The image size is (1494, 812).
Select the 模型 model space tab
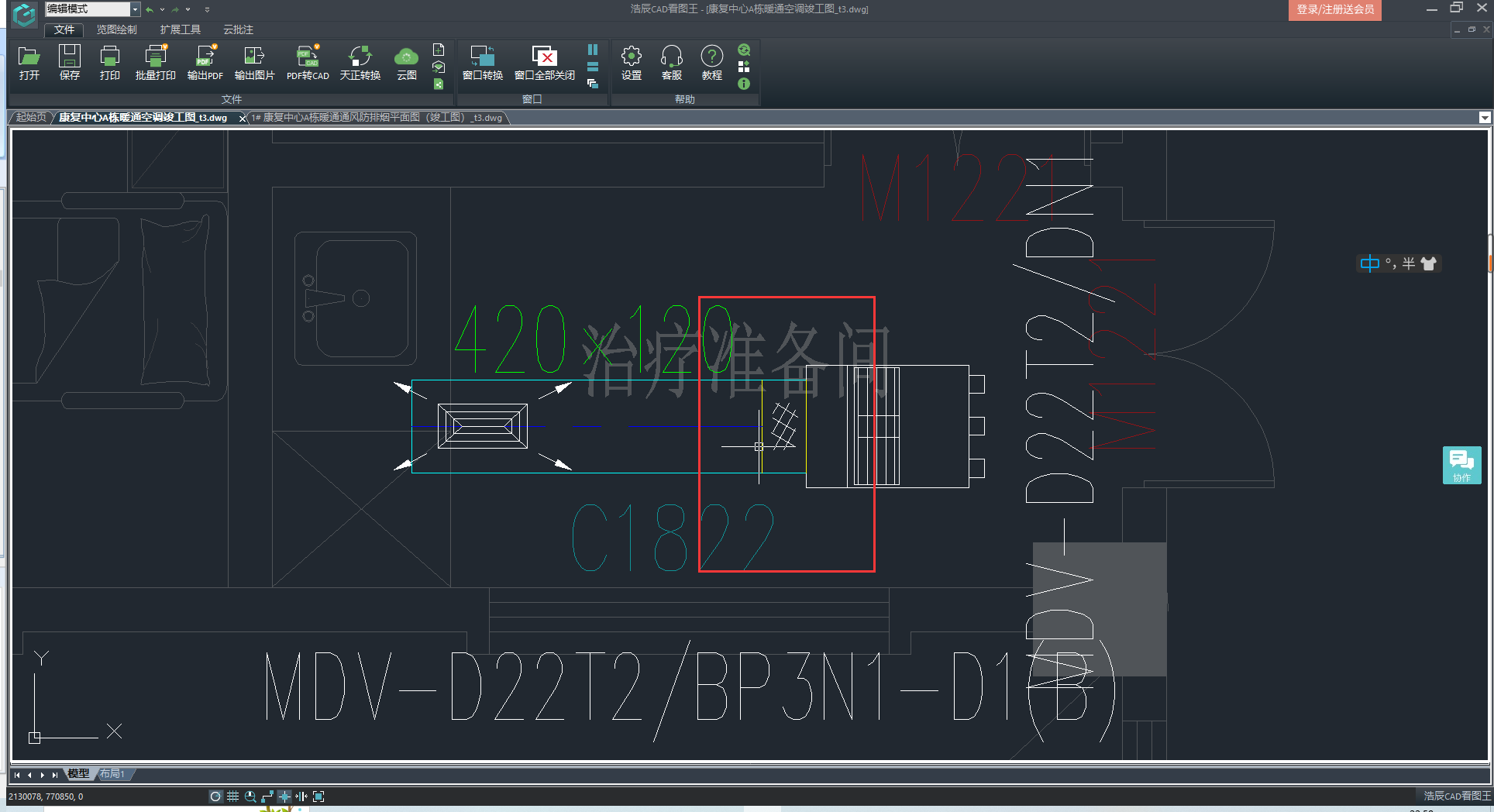click(x=78, y=774)
